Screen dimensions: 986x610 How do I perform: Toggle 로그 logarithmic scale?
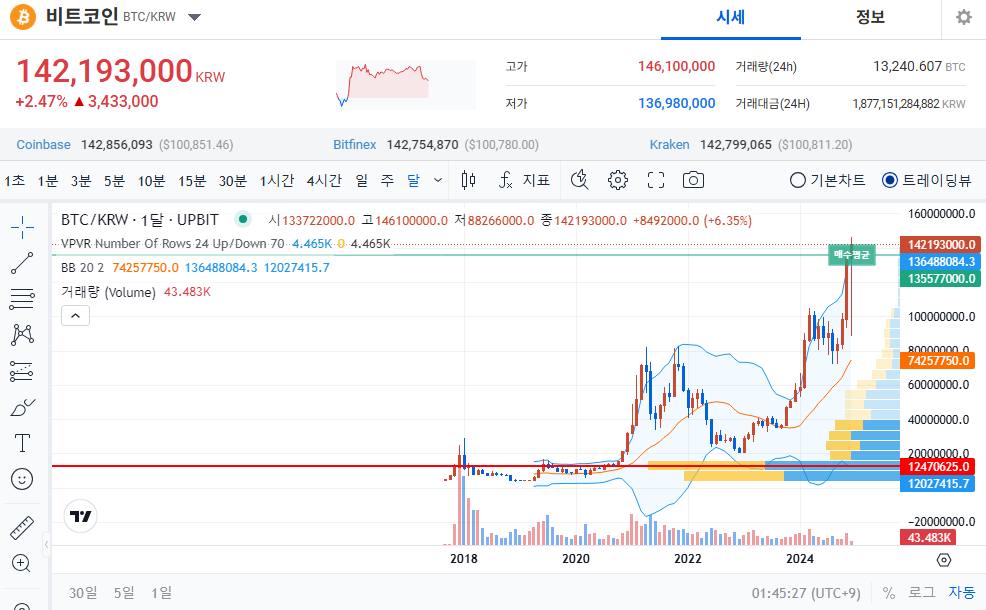pyautogui.click(x=921, y=592)
